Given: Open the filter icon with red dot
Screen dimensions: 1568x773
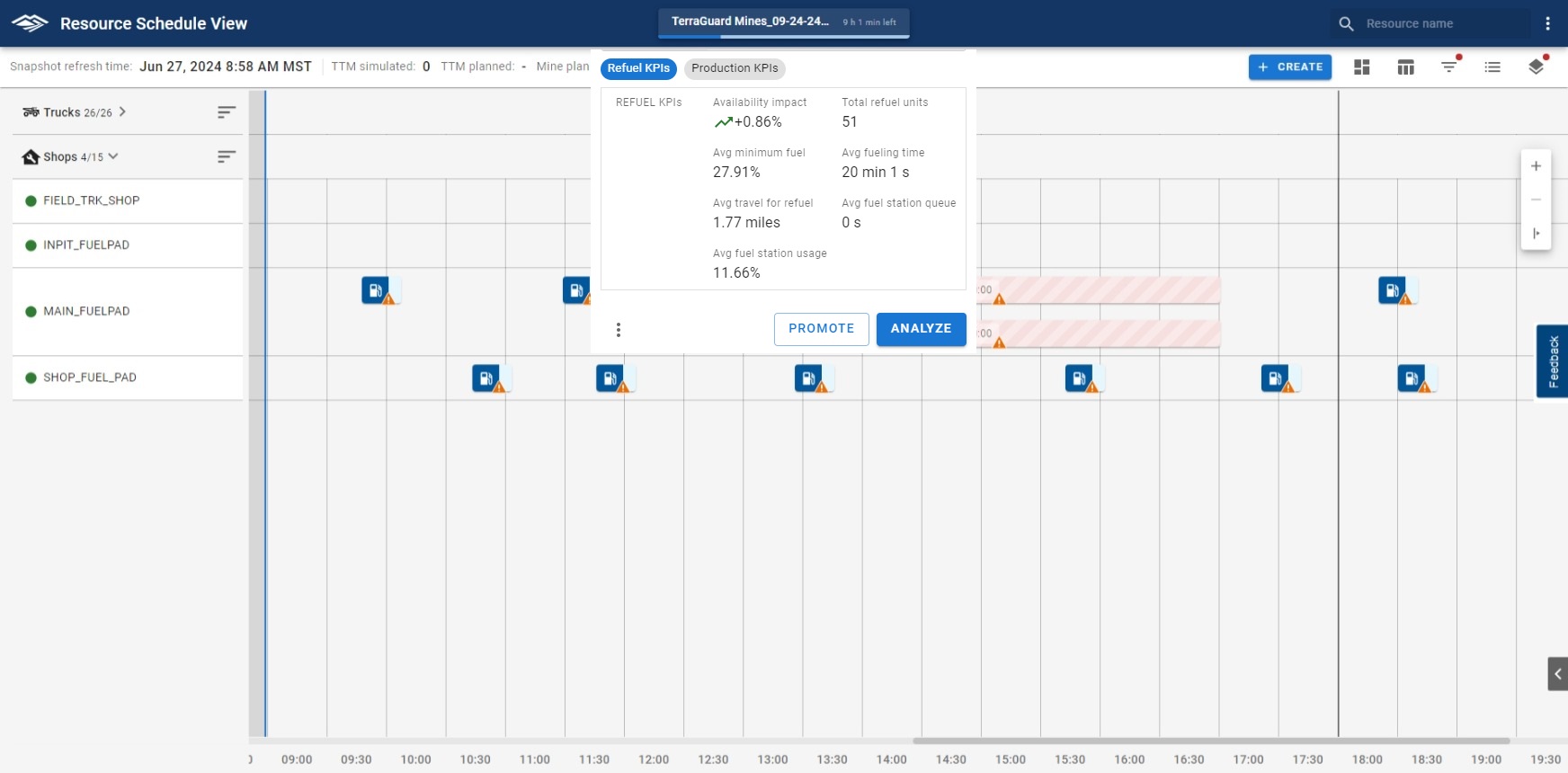Looking at the screenshot, I should pos(1449,67).
